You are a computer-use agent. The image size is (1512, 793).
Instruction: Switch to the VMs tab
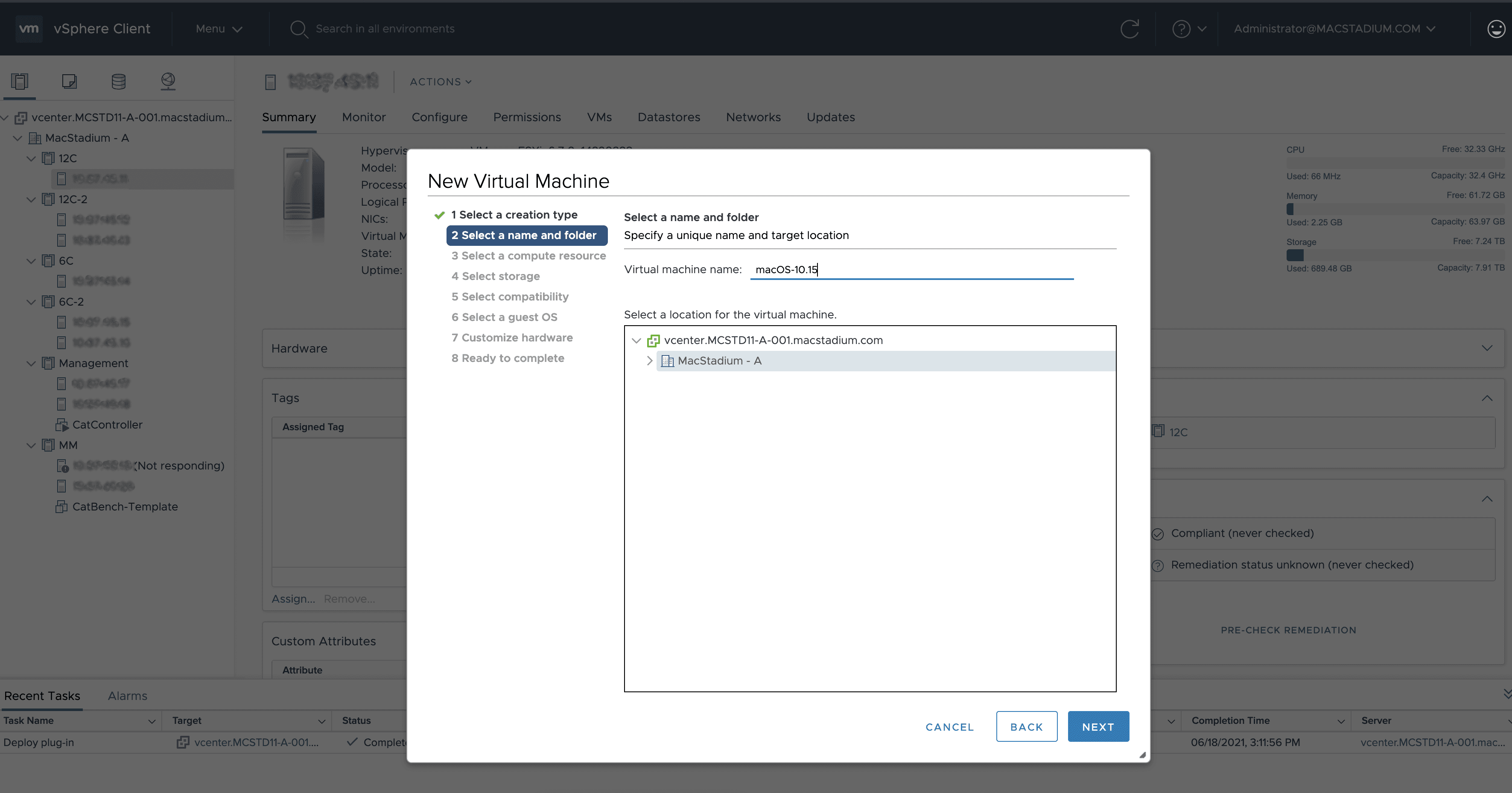(599, 117)
